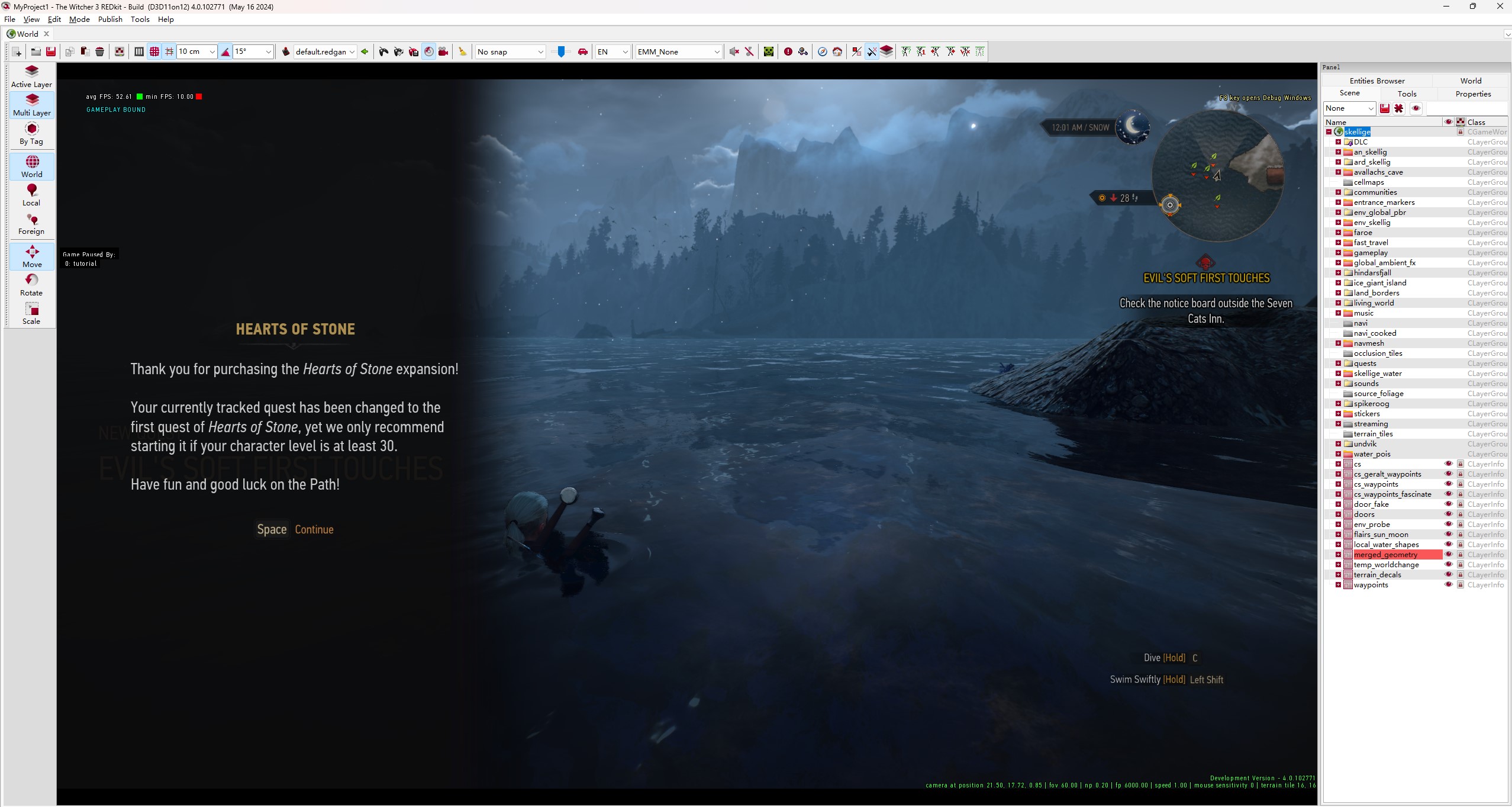Viewport: 1512px width, 807px height.
Task: Click the green monster face toolbar icon
Action: [768, 52]
